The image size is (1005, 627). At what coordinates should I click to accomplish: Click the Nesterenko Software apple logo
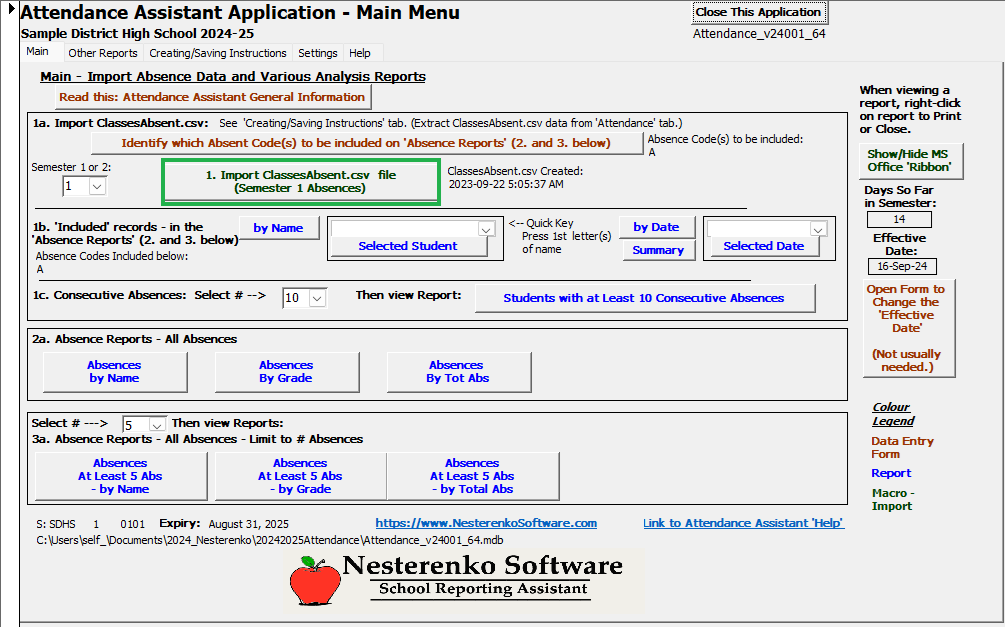pyautogui.click(x=315, y=580)
